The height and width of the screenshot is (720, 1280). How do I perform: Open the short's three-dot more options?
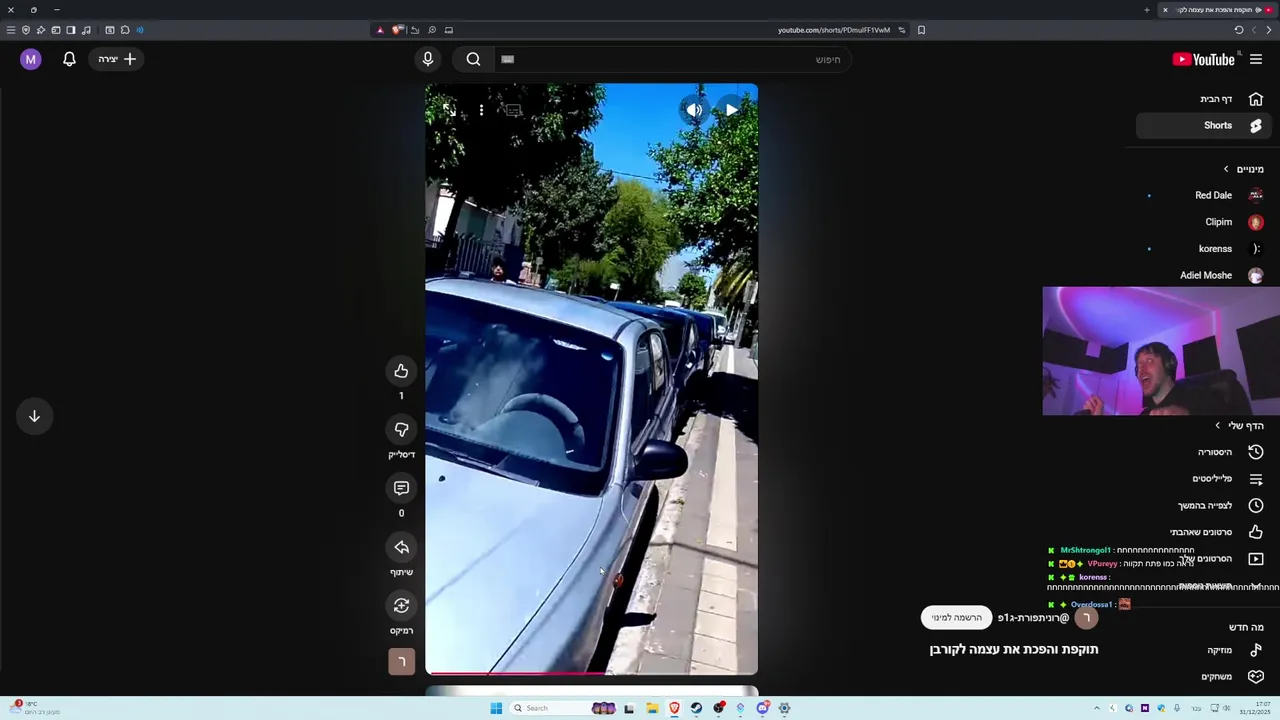[x=481, y=110]
